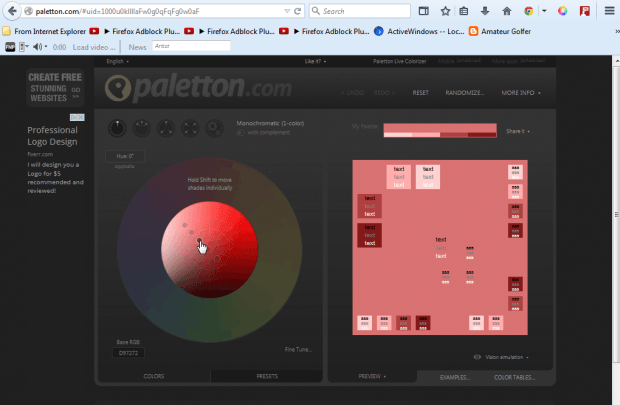The width and height of the screenshot is (620, 405).
Task: Select the Free style gear scheme icon
Action: click(214, 128)
